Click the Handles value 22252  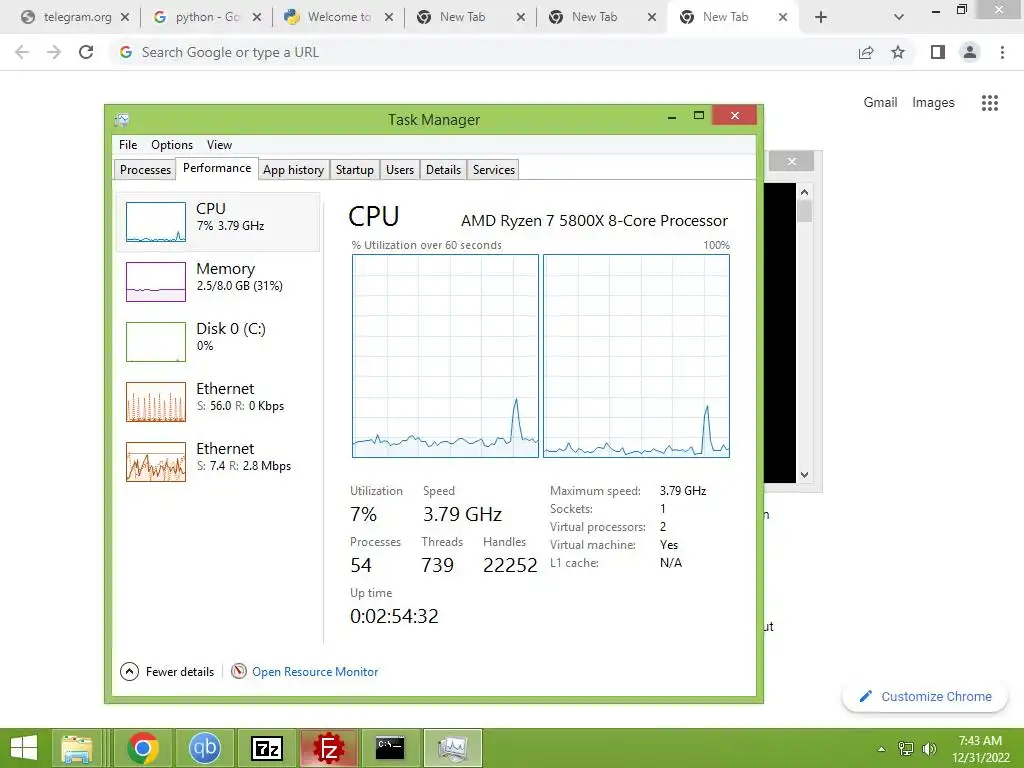coord(510,565)
